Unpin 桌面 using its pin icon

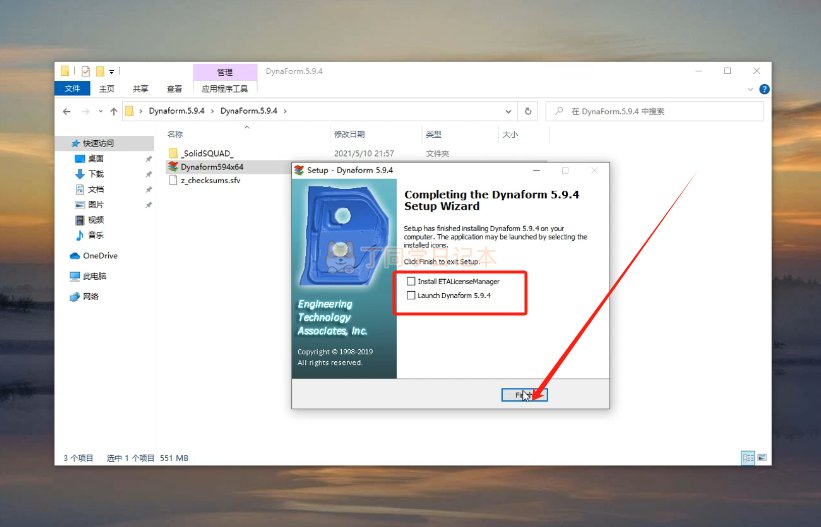point(149,159)
